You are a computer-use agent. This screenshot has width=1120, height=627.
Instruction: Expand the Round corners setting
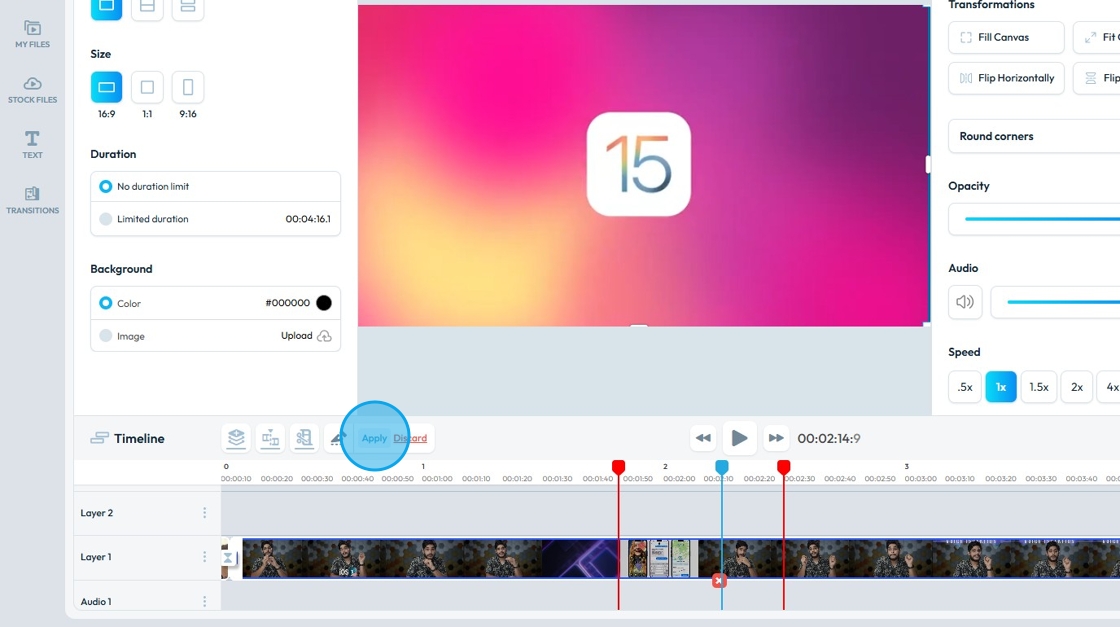[x=1034, y=136]
